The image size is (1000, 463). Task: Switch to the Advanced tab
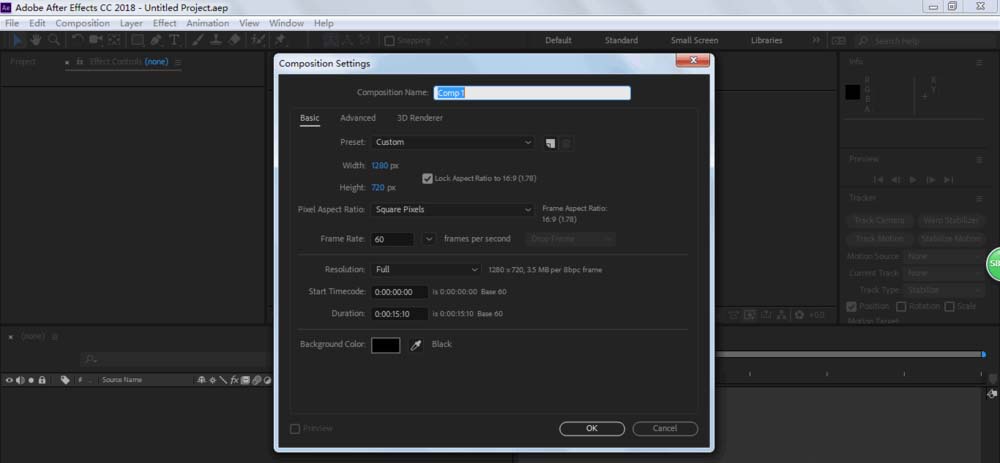pos(358,118)
